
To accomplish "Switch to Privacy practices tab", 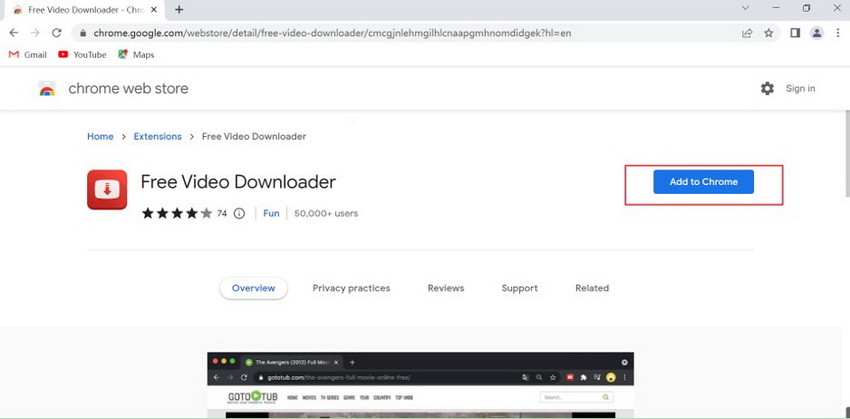I will (351, 288).
